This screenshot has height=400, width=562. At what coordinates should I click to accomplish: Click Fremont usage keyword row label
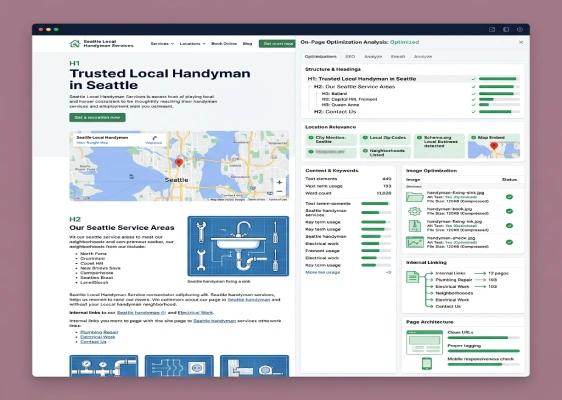click(x=322, y=251)
